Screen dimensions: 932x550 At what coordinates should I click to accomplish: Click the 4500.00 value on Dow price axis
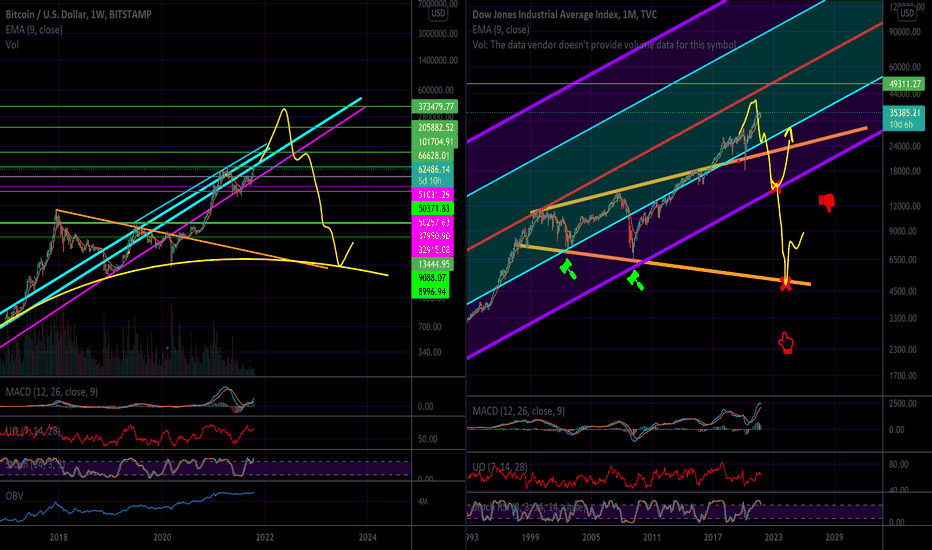903,291
